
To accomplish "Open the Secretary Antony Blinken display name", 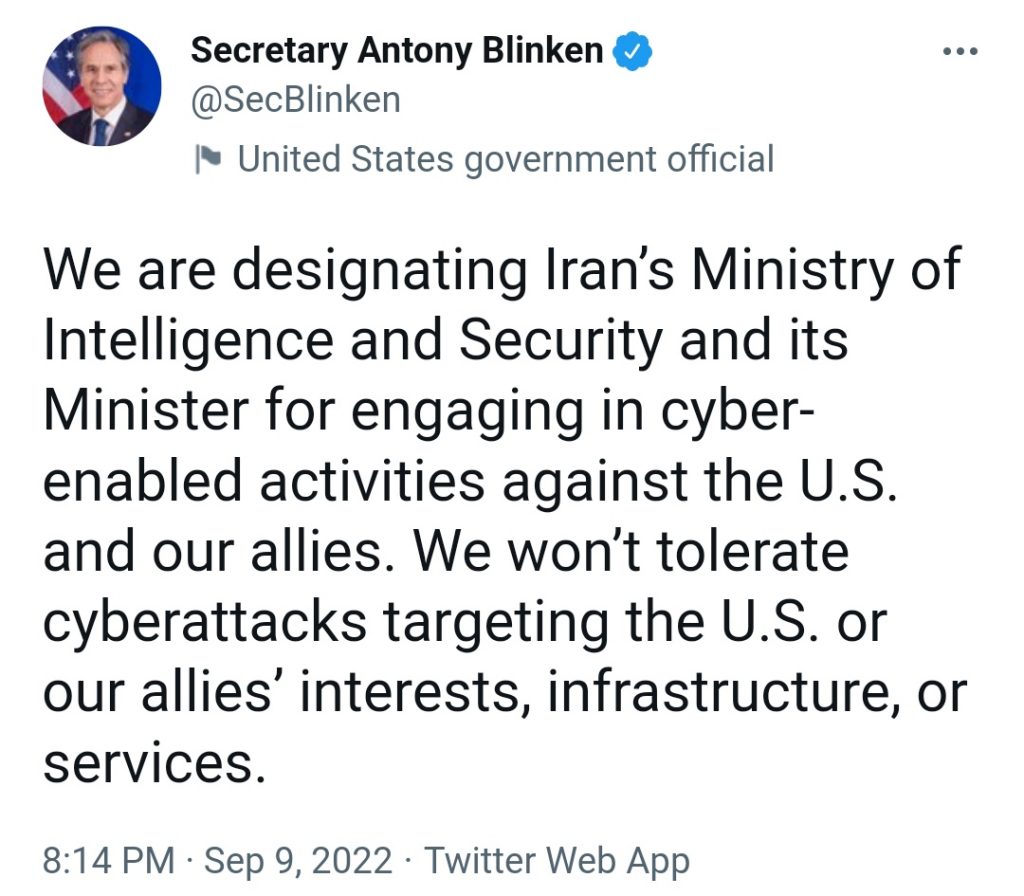I will pyautogui.click(x=397, y=50).
